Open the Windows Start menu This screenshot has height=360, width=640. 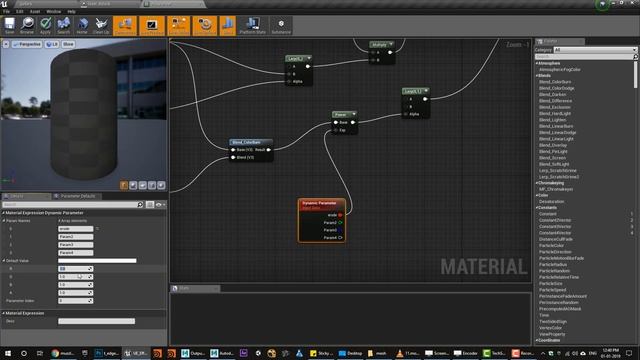pyautogui.click(x=8, y=353)
